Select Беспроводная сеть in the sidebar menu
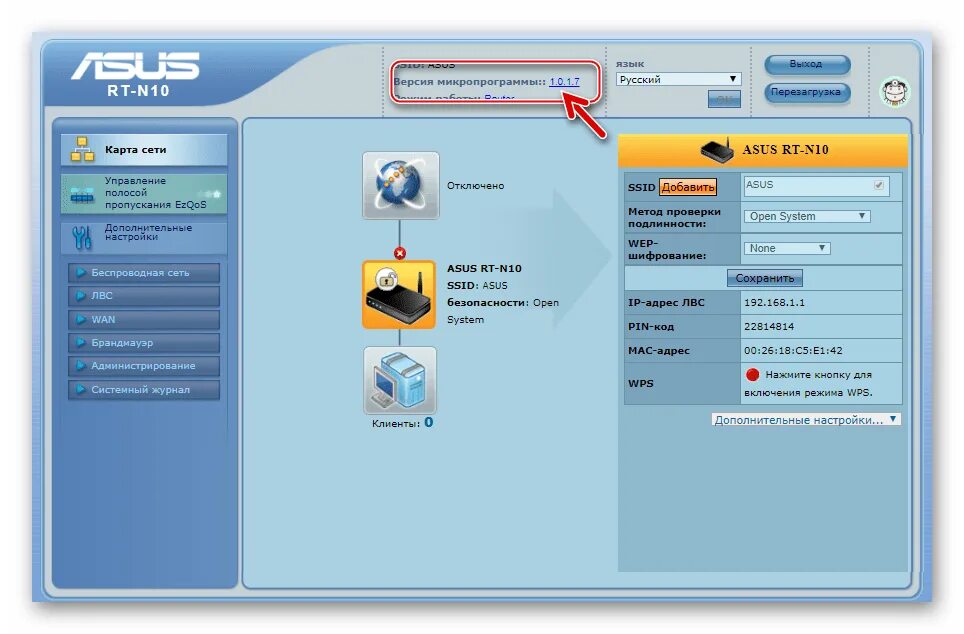 (x=143, y=272)
